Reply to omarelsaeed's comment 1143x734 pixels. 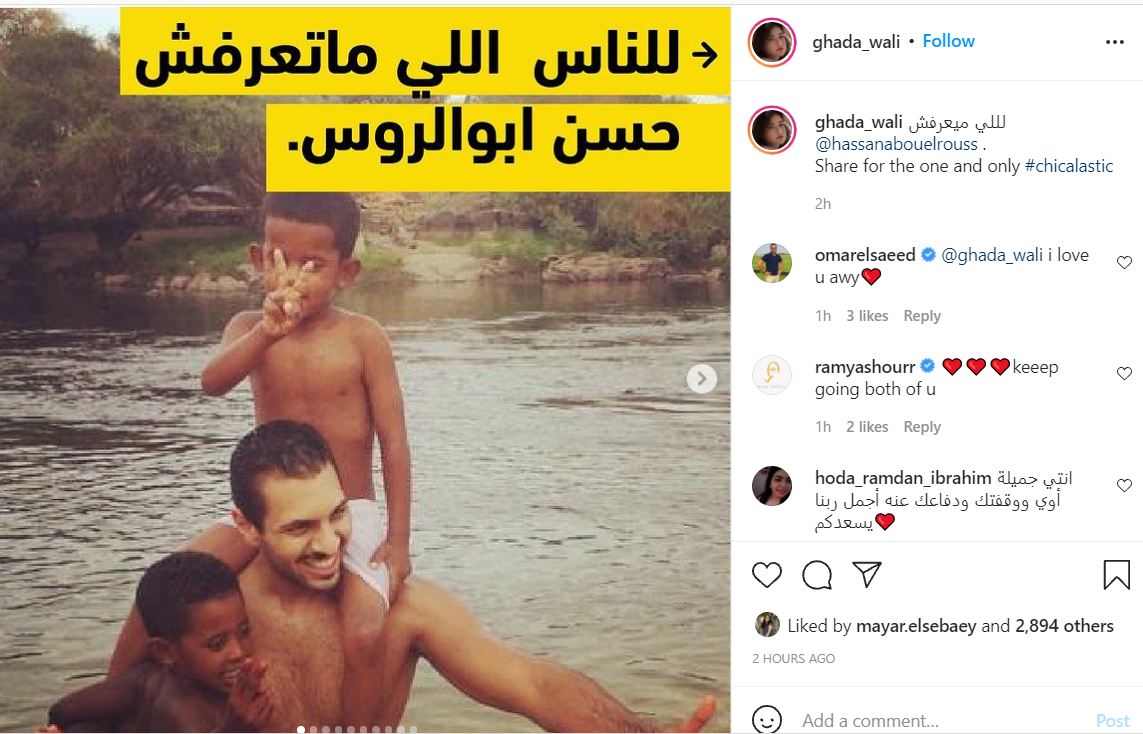point(921,316)
